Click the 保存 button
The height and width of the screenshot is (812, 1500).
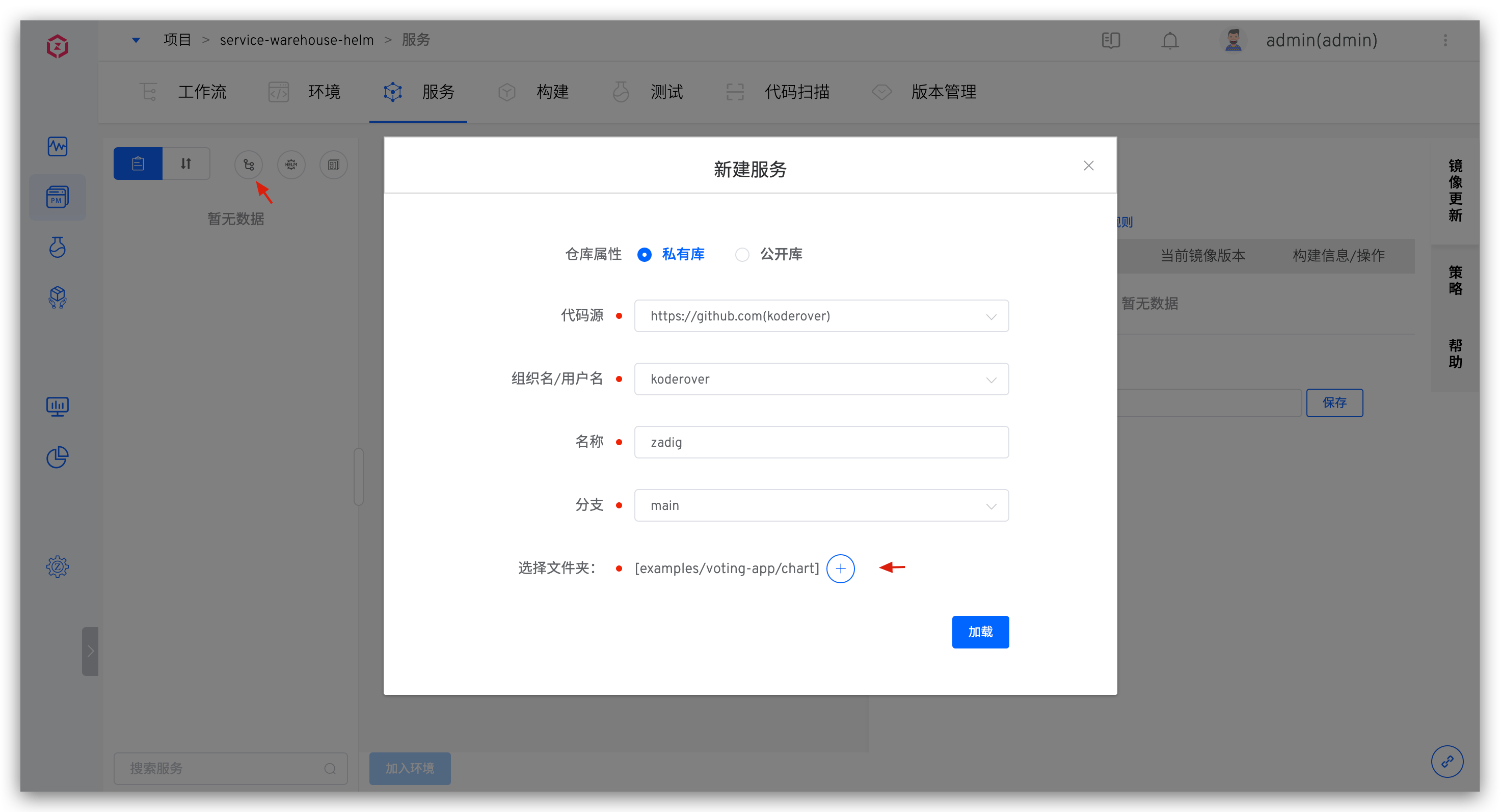[x=1334, y=403]
